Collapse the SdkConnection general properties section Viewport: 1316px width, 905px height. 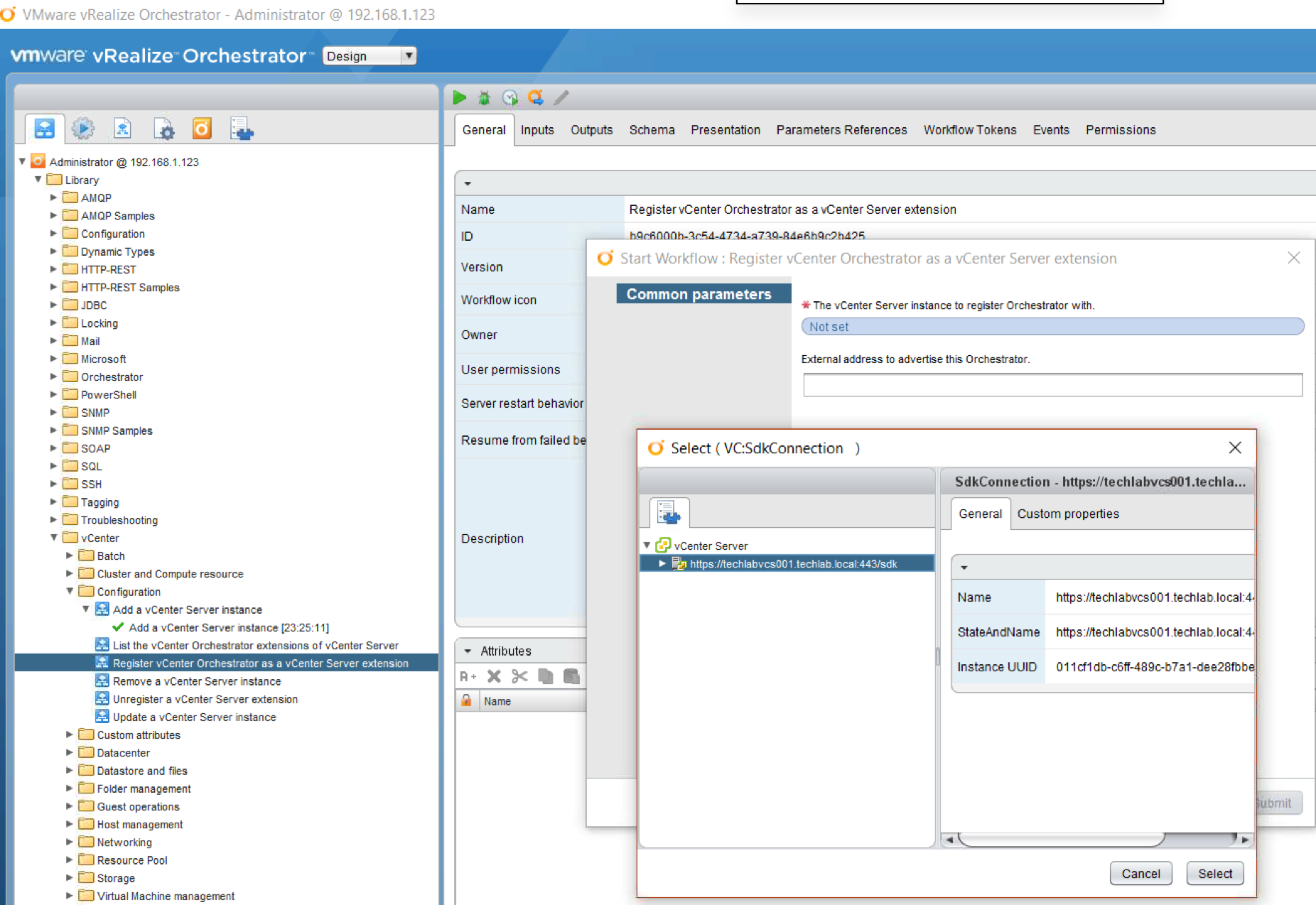tap(964, 568)
